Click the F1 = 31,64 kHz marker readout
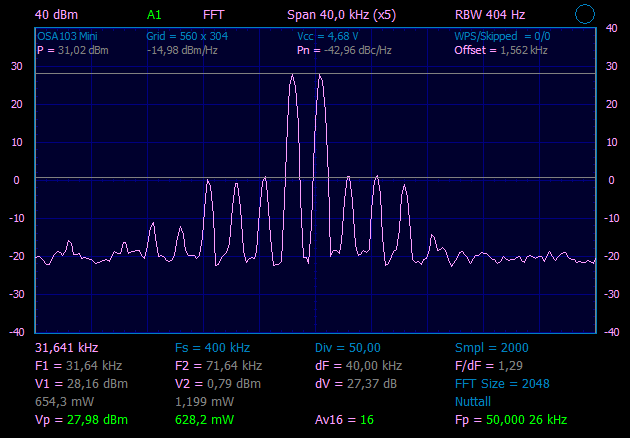This screenshot has width=630, height=438. tap(78, 365)
